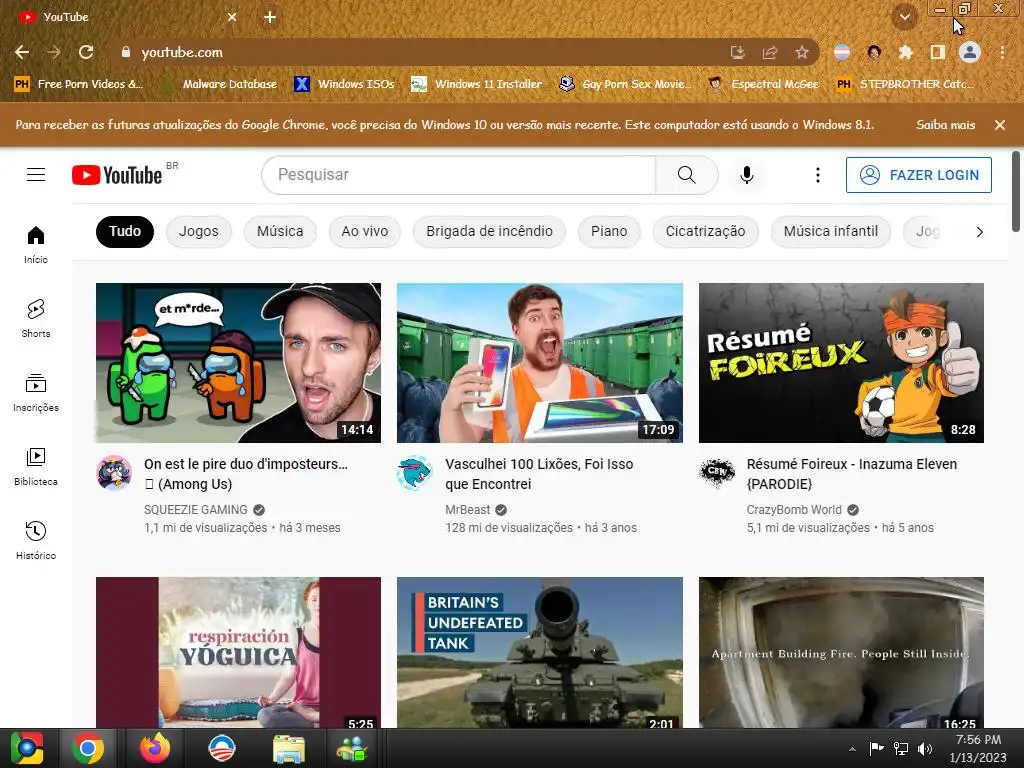Open the Chrome extensions puzzle icon
Image resolution: width=1024 pixels, height=768 pixels.
coord(906,52)
